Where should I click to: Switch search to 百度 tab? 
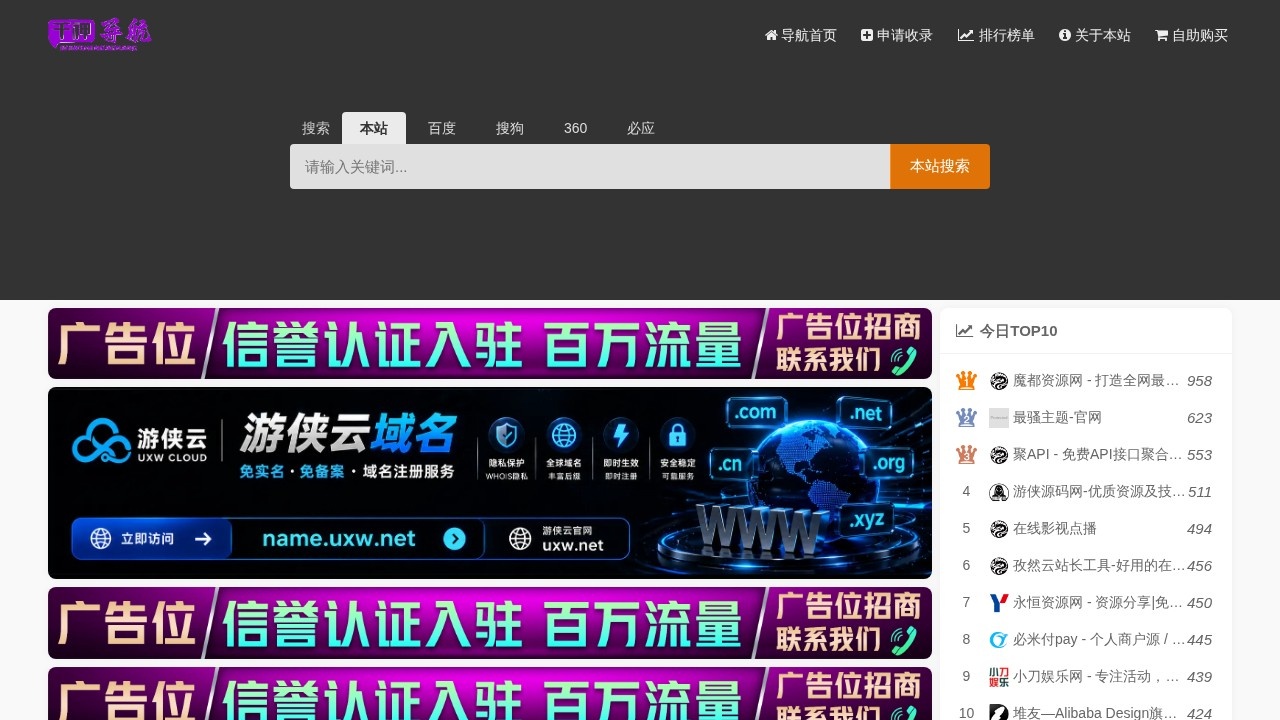pyautogui.click(x=442, y=128)
